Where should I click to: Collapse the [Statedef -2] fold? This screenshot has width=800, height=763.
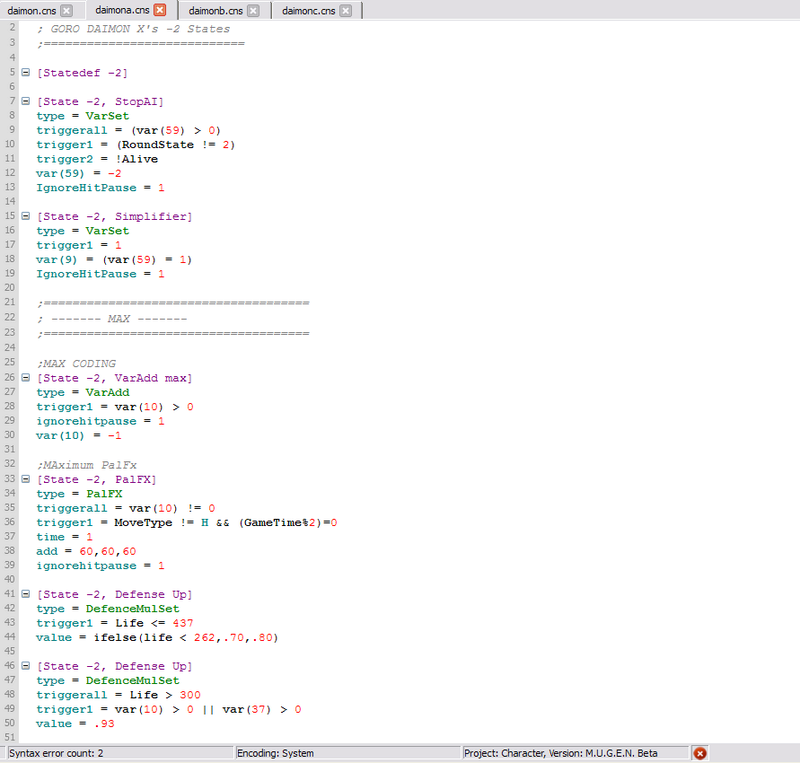pos(26,72)
